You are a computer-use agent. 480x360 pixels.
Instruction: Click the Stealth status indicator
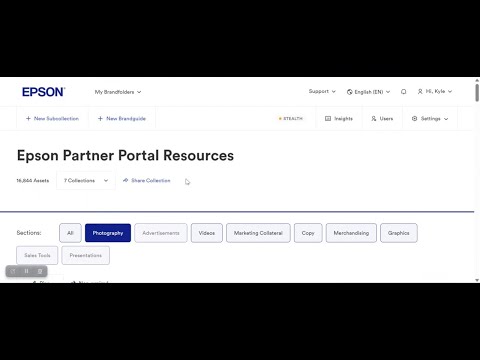coord(291,119)
